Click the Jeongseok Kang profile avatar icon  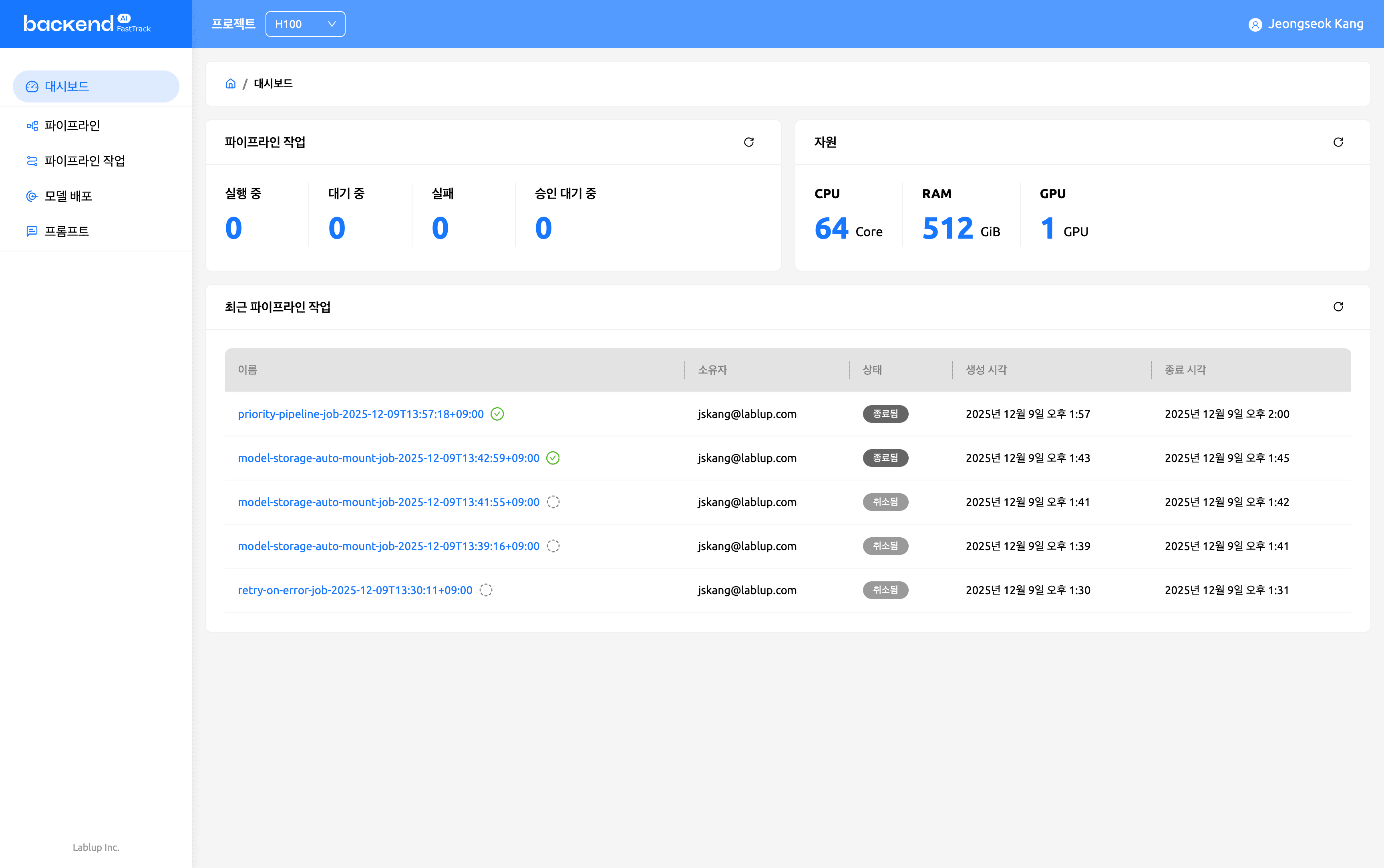coord(1255,24)
